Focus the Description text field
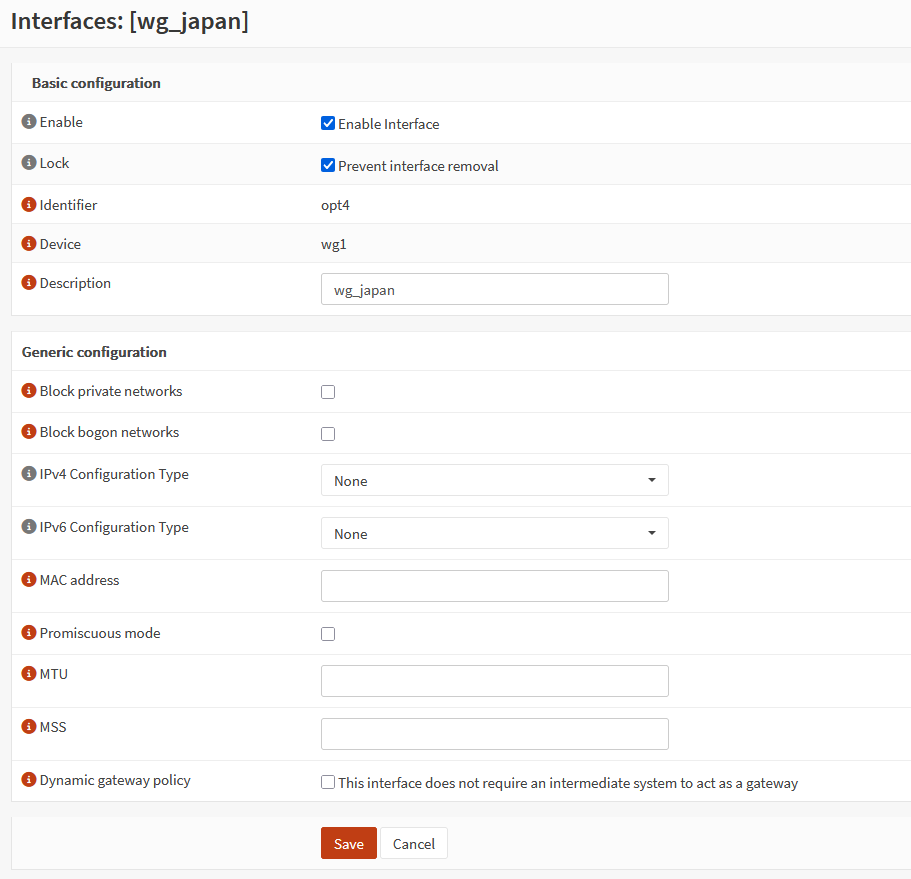Image resolution: width=911 pixels, height=879 pixels. click(494, 290)
